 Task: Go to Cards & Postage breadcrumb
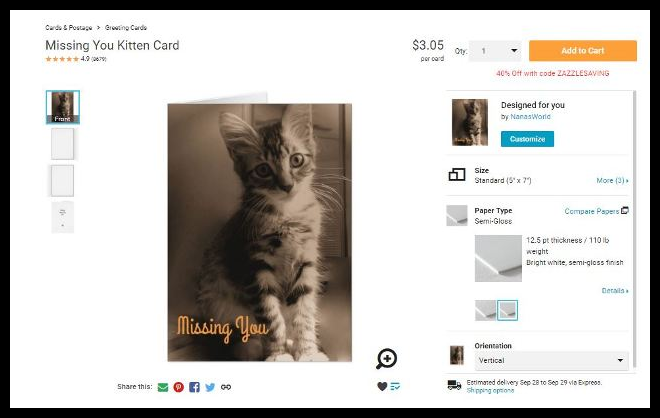pos(69,28)
